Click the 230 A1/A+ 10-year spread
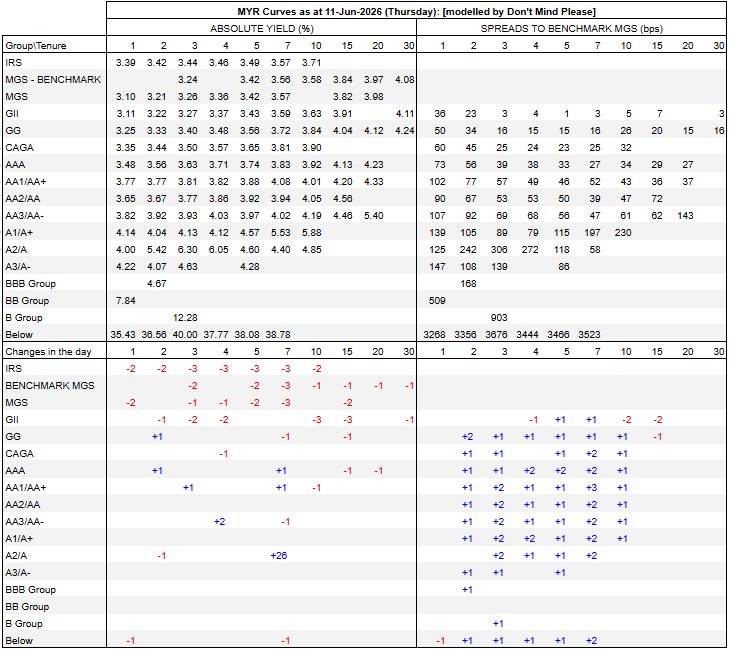 pos(623,233)
